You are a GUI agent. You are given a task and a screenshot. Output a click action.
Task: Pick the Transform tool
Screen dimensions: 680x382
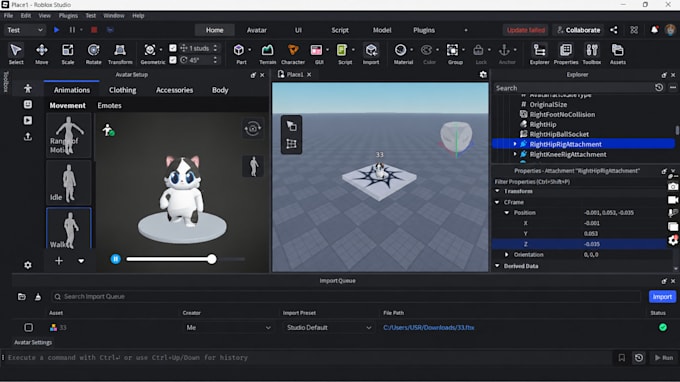click(120, 54)
